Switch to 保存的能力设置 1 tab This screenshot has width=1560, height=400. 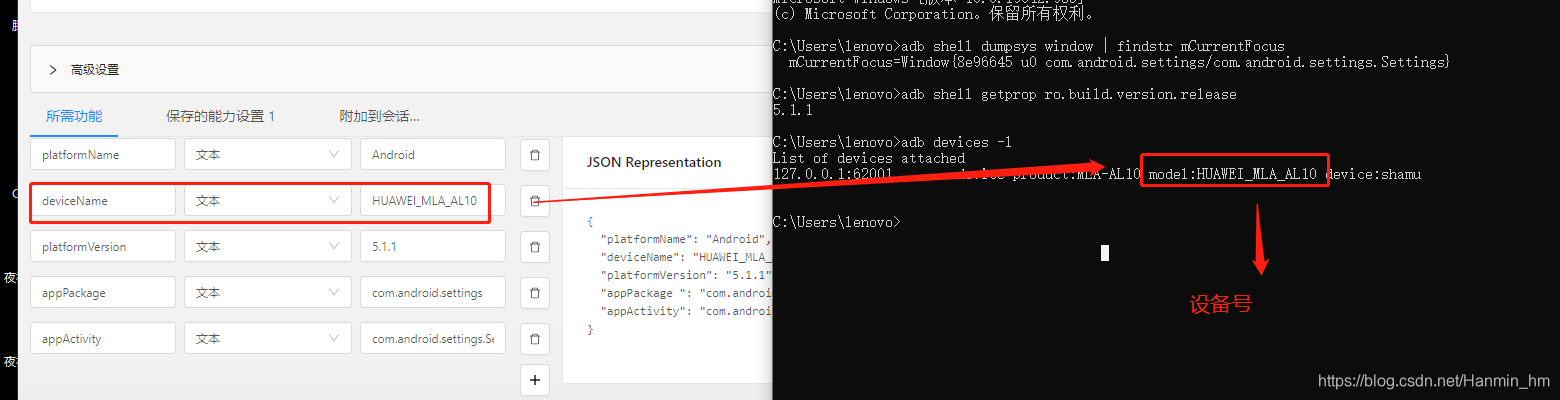pos(220,116)
